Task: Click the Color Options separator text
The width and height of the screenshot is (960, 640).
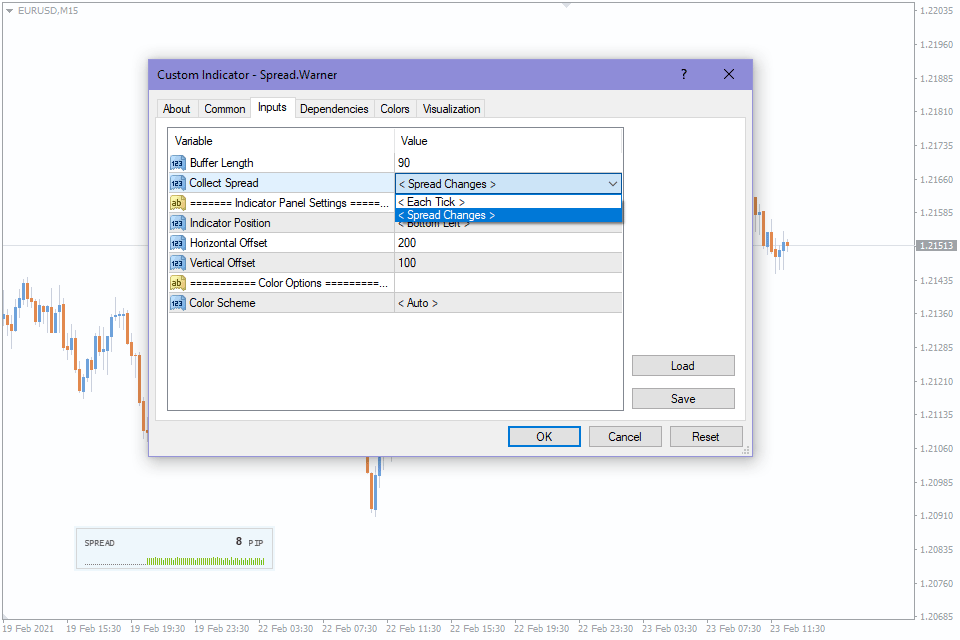Action: [x=289, y=283]
